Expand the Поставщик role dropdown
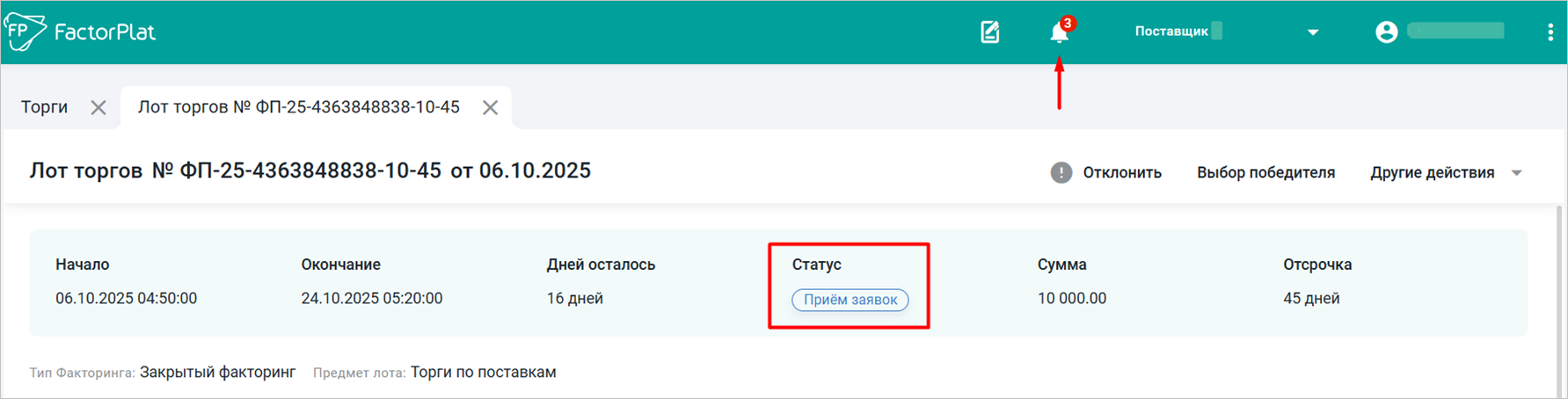Image resolution: width=1568 pixels, height=399 pixels. [1312, 33]
